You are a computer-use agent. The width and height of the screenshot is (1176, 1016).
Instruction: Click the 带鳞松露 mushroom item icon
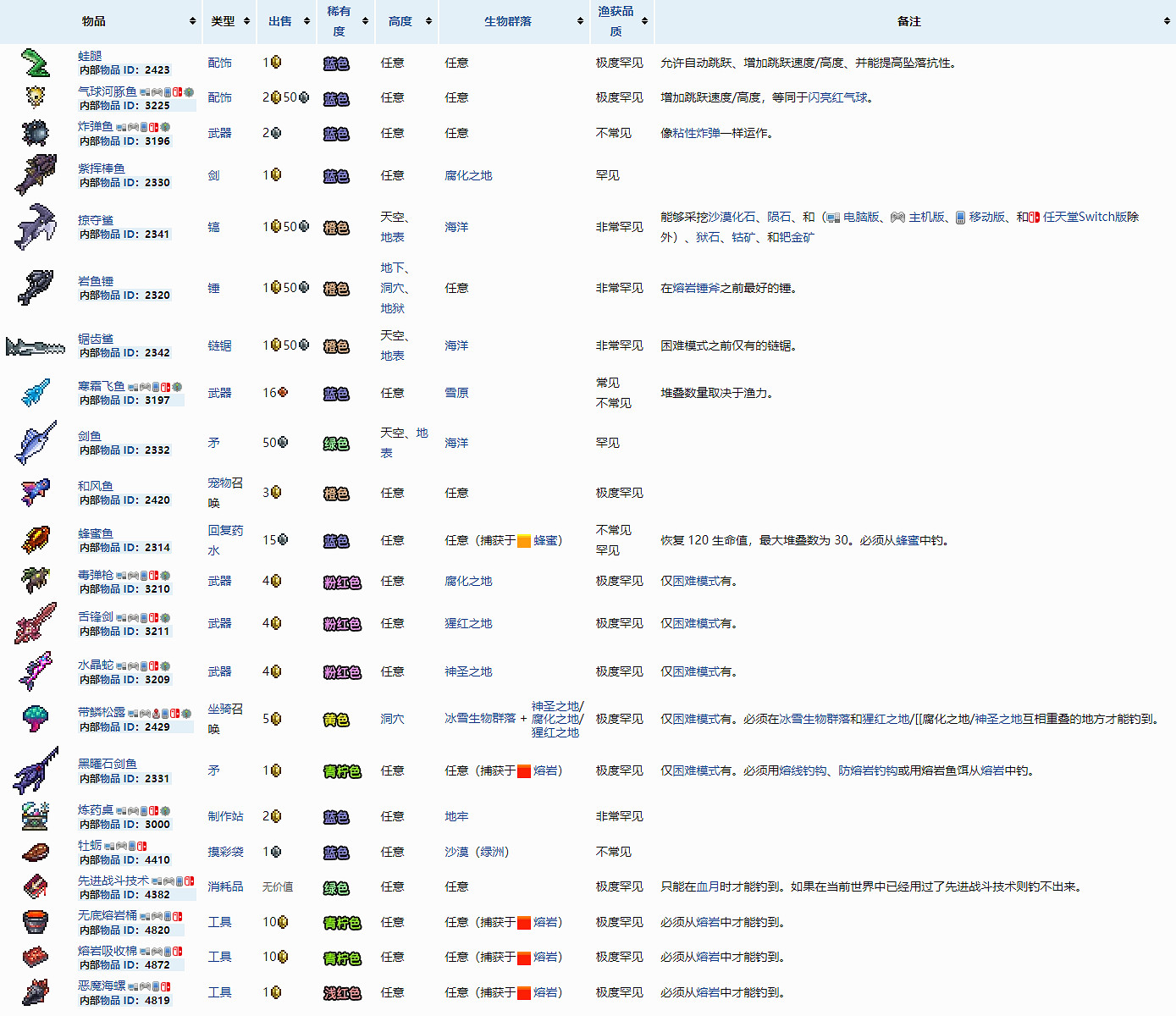click(x=36, y=719)
